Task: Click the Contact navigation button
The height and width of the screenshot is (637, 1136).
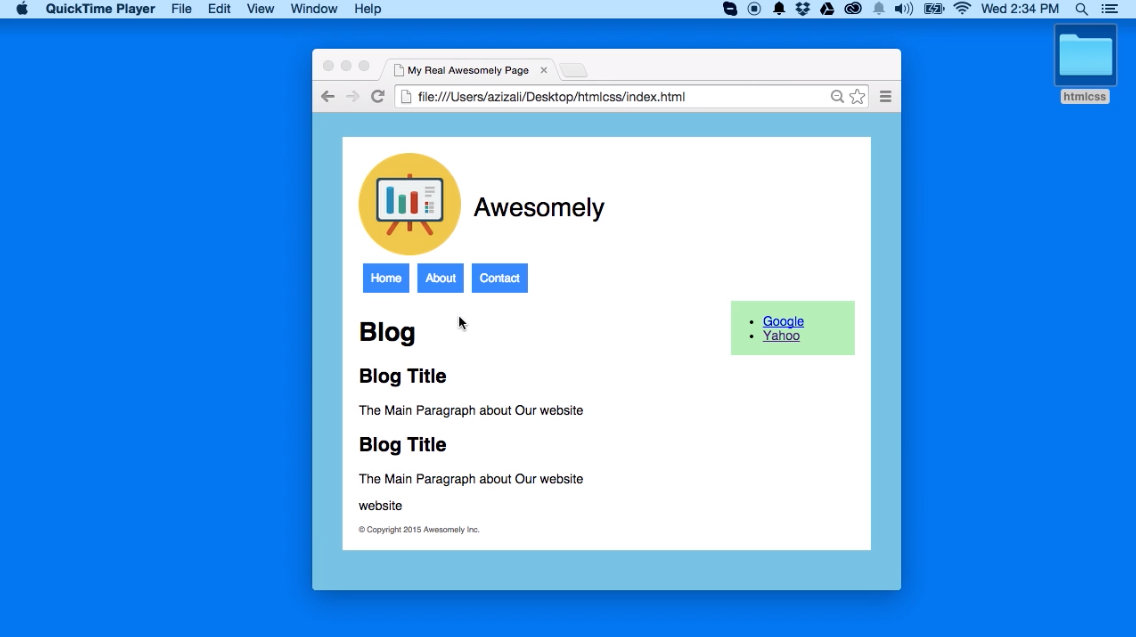Action: [x=499, y=278]
